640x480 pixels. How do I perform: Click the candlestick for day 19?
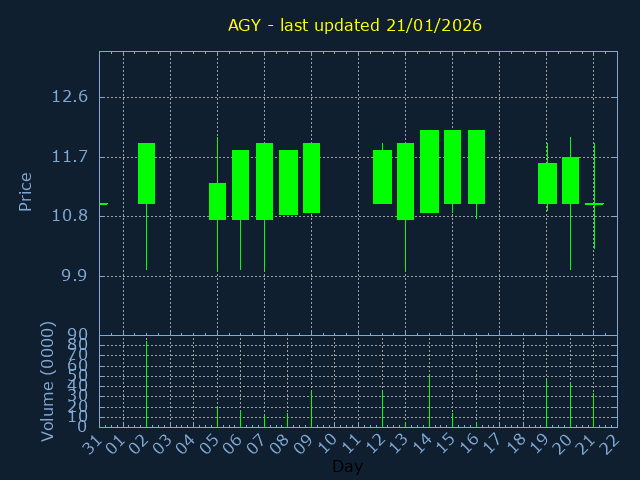(547, 183)
